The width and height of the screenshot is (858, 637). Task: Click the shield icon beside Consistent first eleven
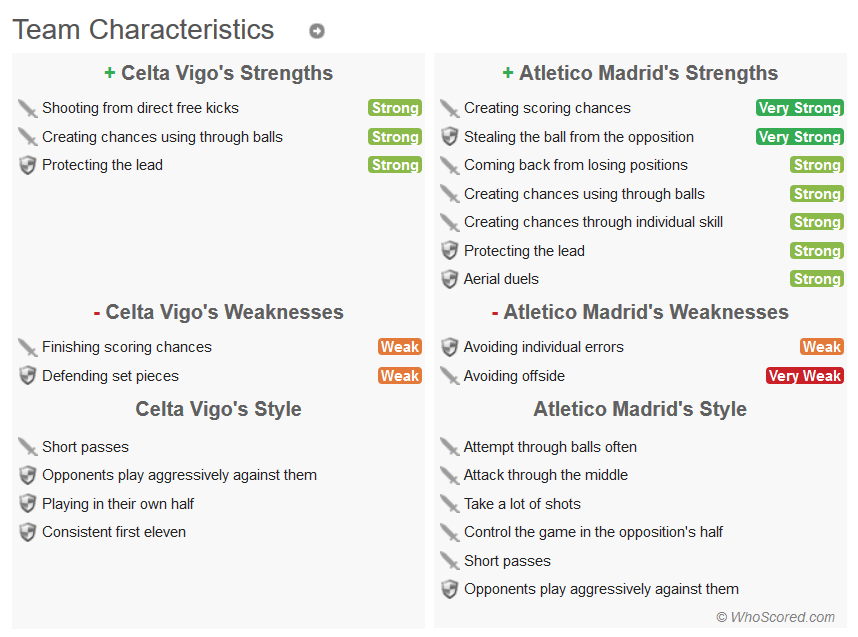click(27, 532)
